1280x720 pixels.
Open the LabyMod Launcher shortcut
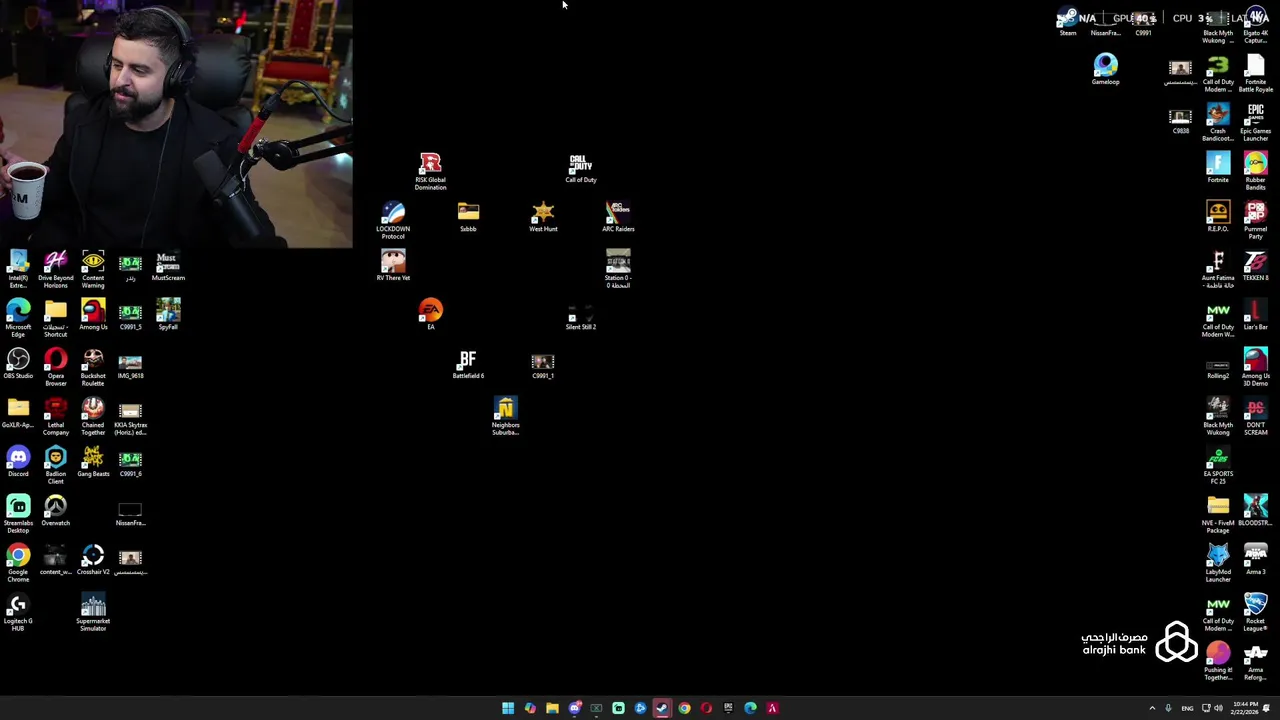tap(1218, 564)
